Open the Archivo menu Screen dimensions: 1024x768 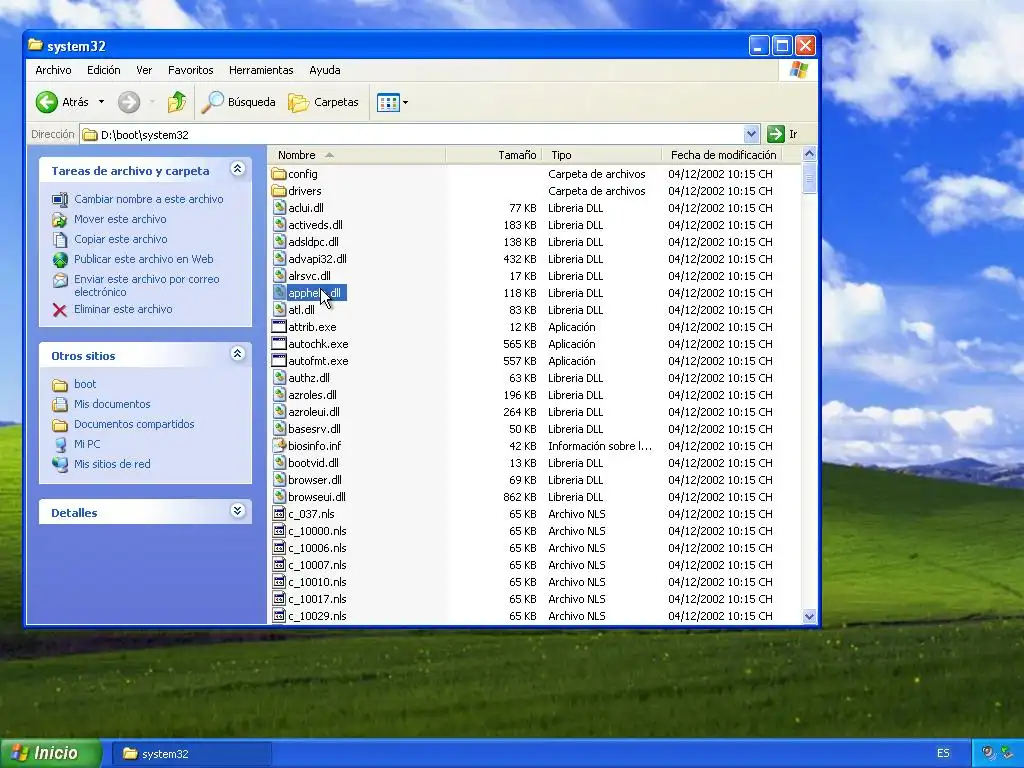[x=53, y=70]
